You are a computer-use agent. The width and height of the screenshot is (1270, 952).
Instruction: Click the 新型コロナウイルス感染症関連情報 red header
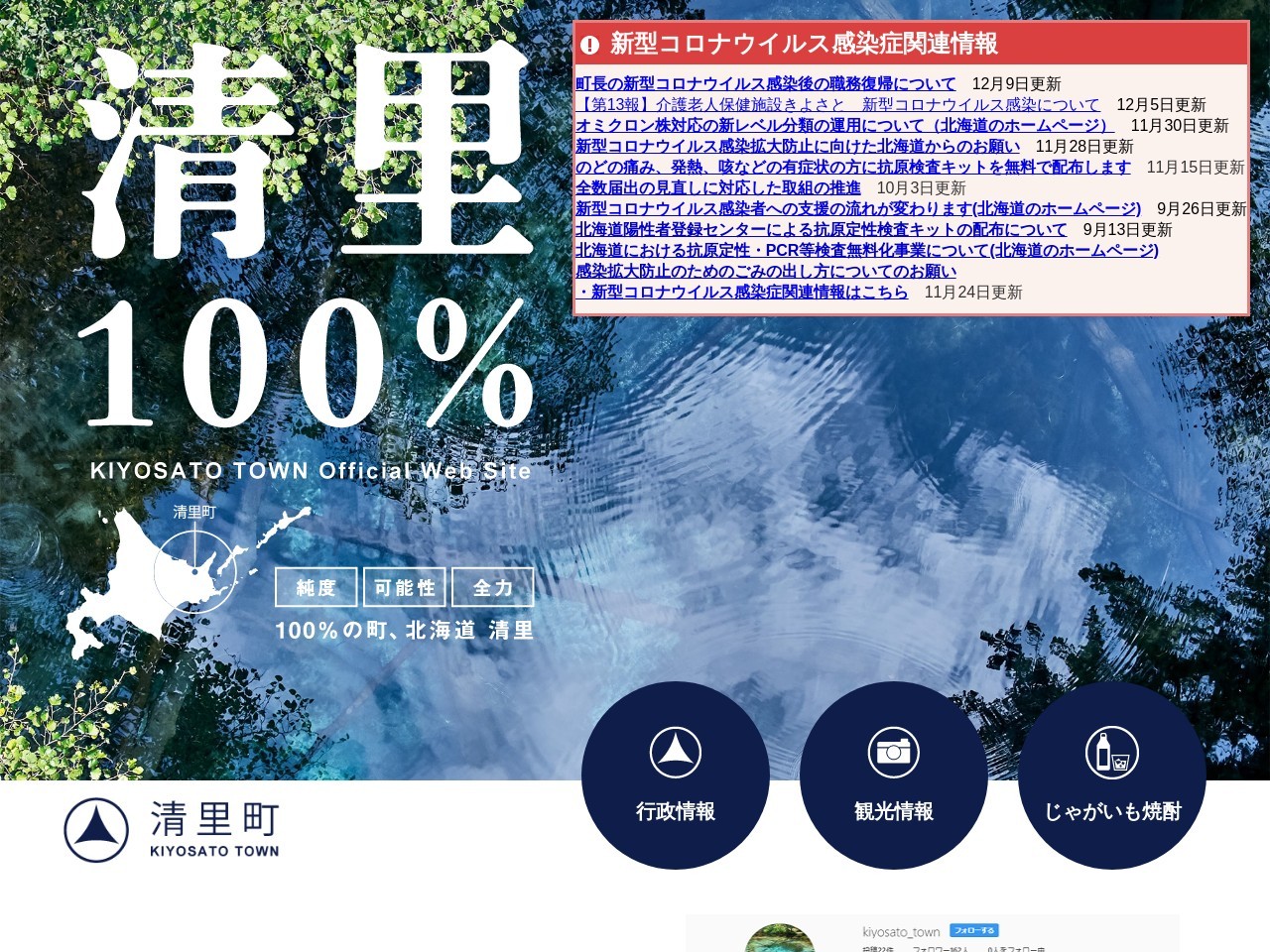[x=911, y=44]
